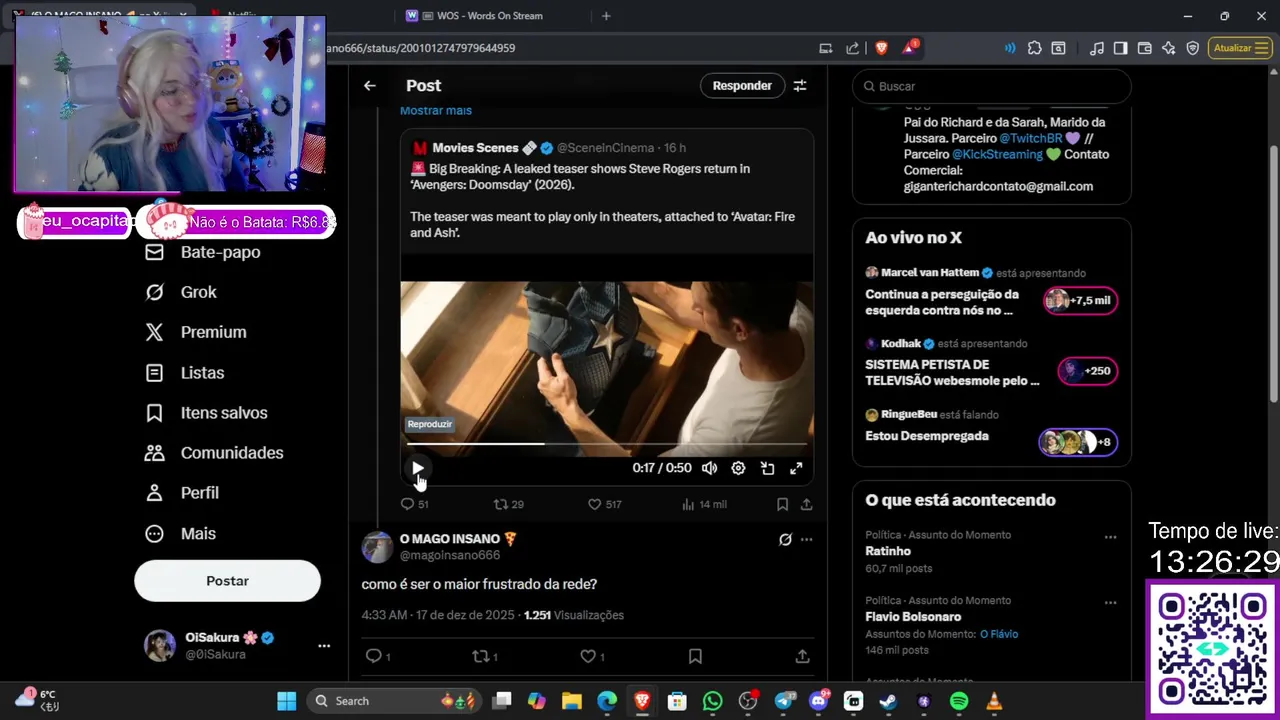The width and height of the screenshot is (1280, 720).
Task: Repost the Movies Scenes post
Action: click(509, 505)
